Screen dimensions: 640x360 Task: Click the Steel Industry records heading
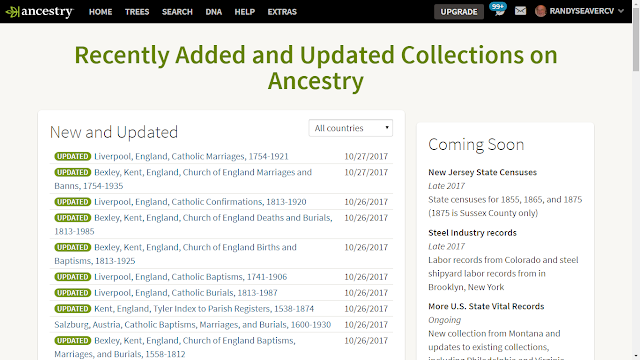(x=472, y=233)
